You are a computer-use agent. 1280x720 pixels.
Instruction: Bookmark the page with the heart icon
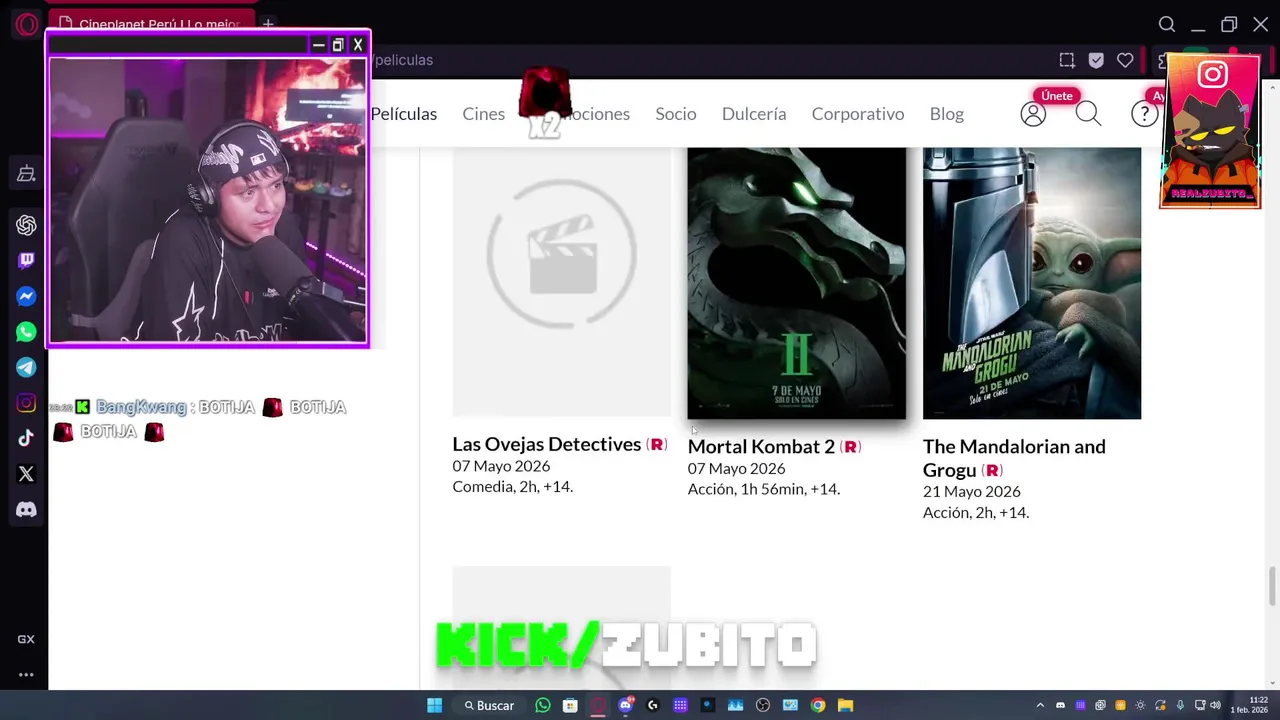[1125, 60]
